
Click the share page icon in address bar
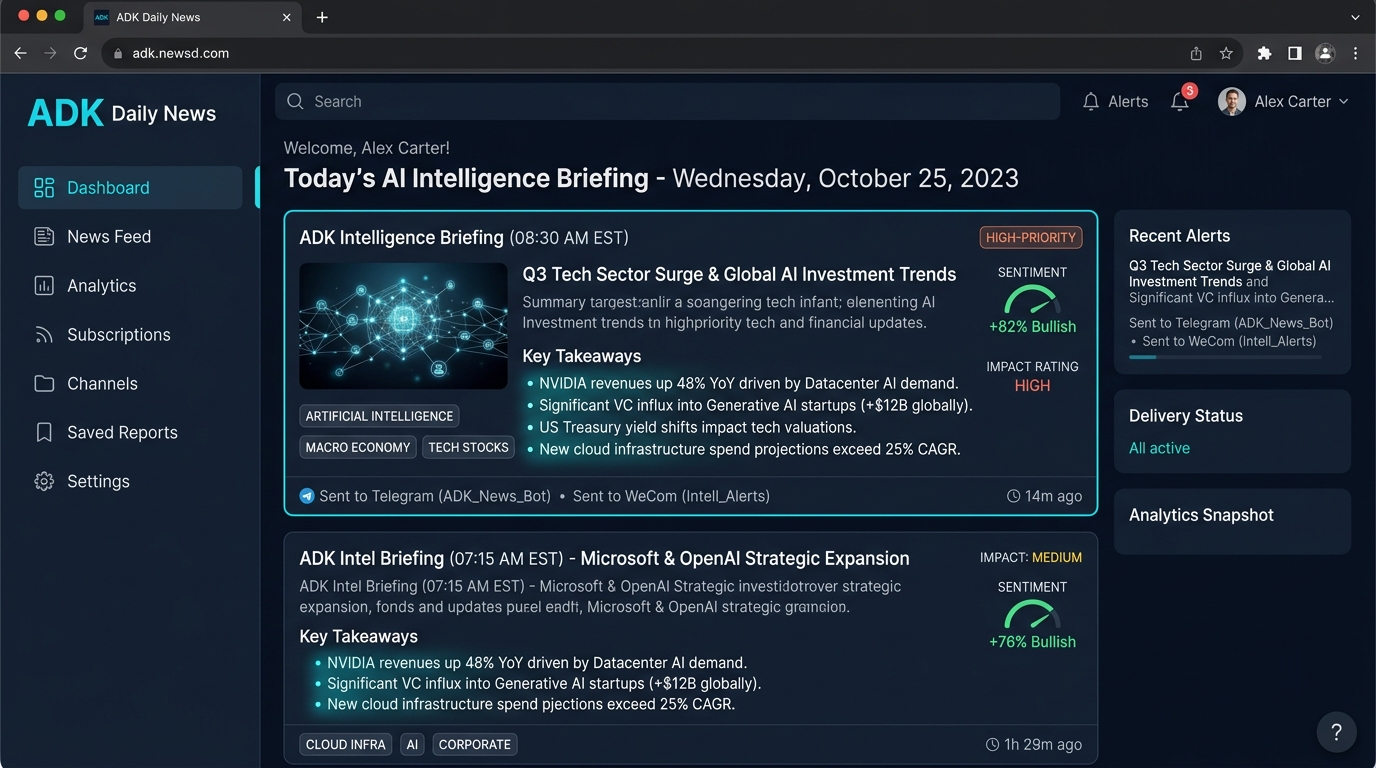point(1196,53)
